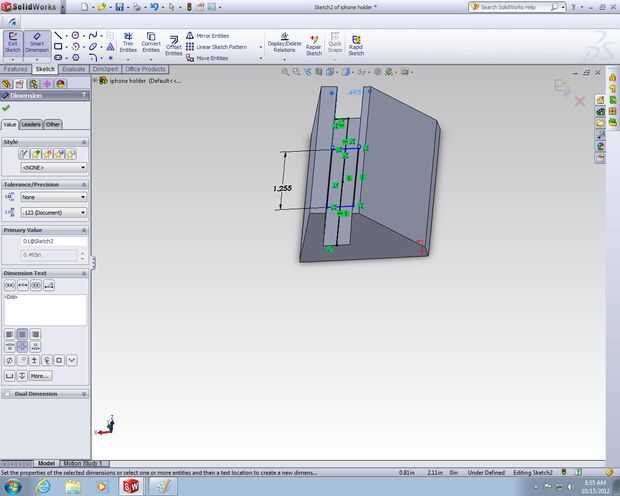The width and height of the screenshot is (620, 496).
Task: Click the green OK checkmark in Dimension panel
Action: tap(6, 108)
